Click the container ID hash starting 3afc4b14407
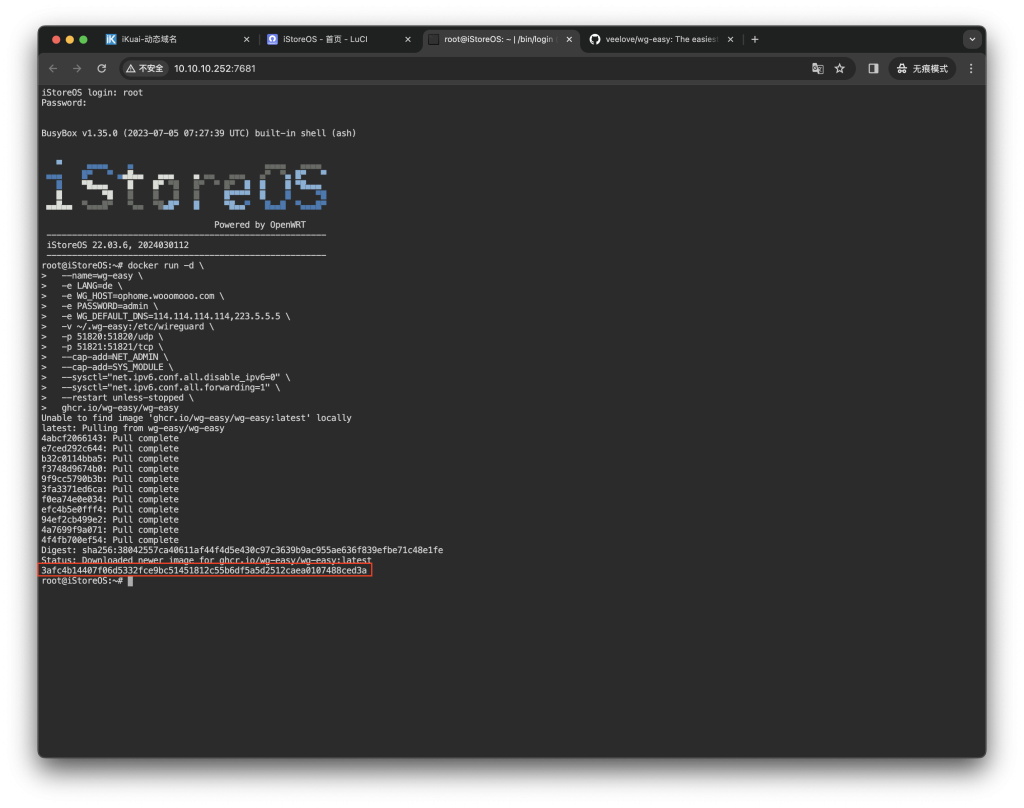1024x808 pixels. tap(204, 571)
